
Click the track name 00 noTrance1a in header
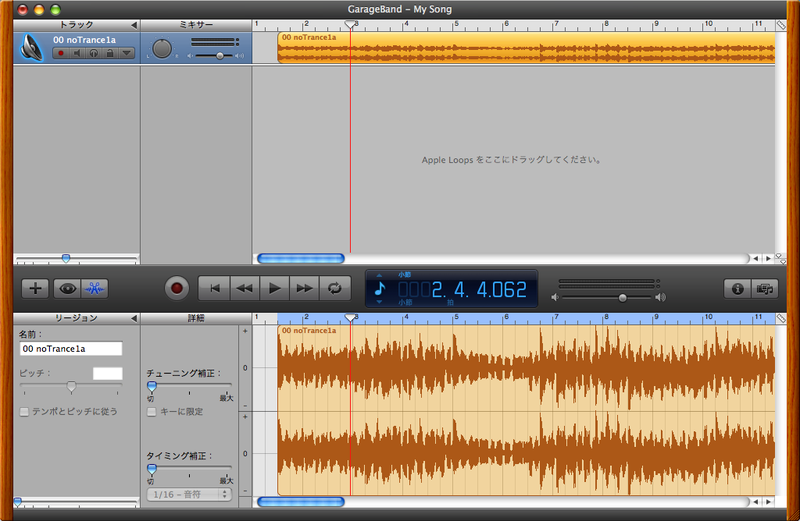click(85, 40)
